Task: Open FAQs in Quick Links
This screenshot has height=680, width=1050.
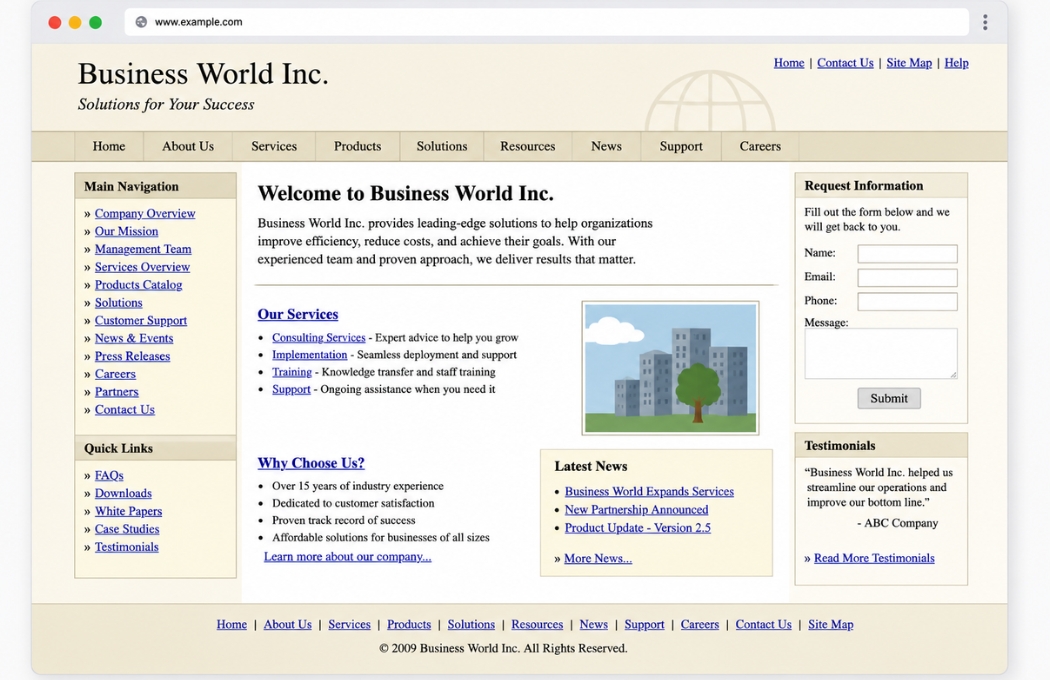Action: point(109,476)
